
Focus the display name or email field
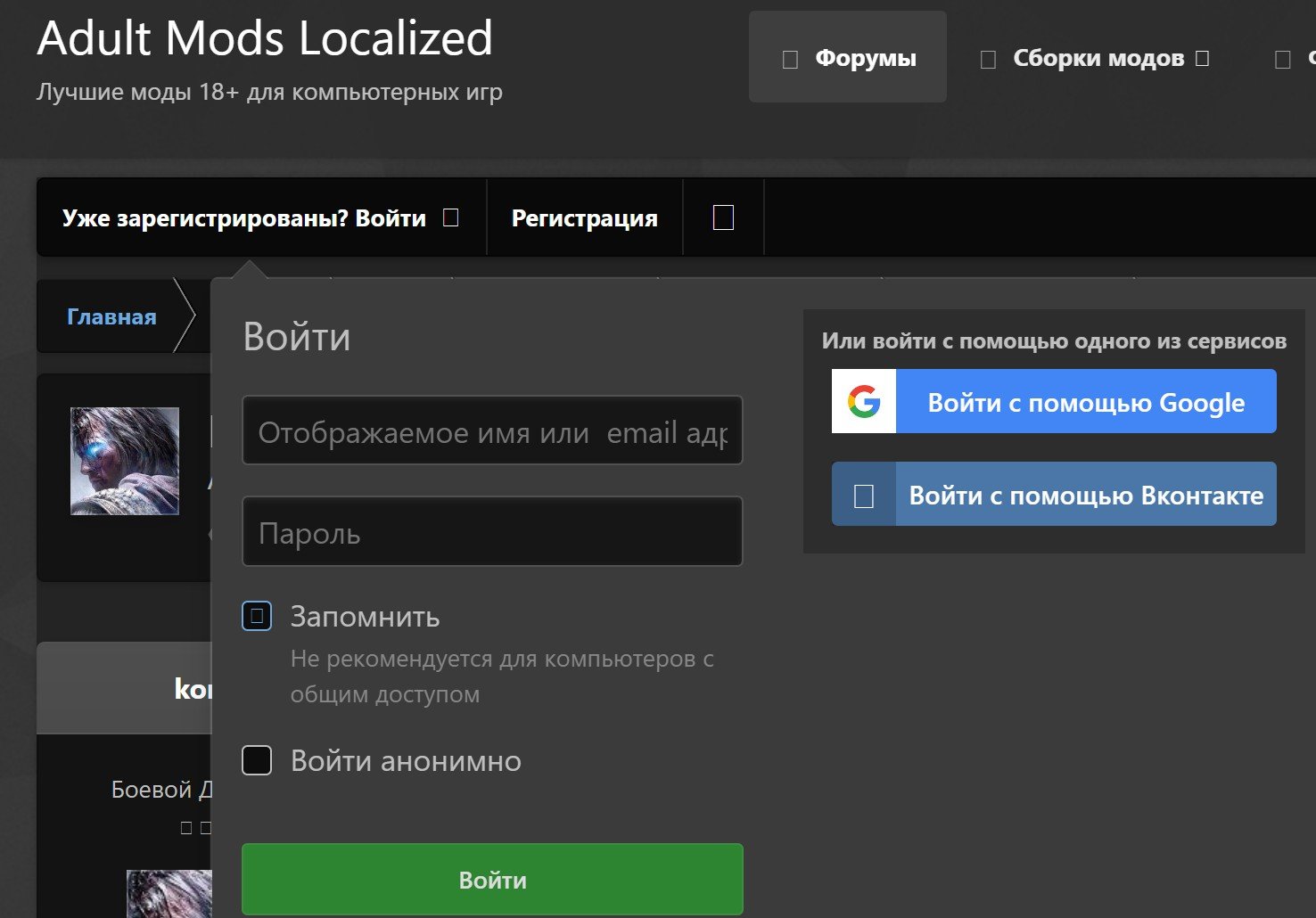tap(492, 432)
